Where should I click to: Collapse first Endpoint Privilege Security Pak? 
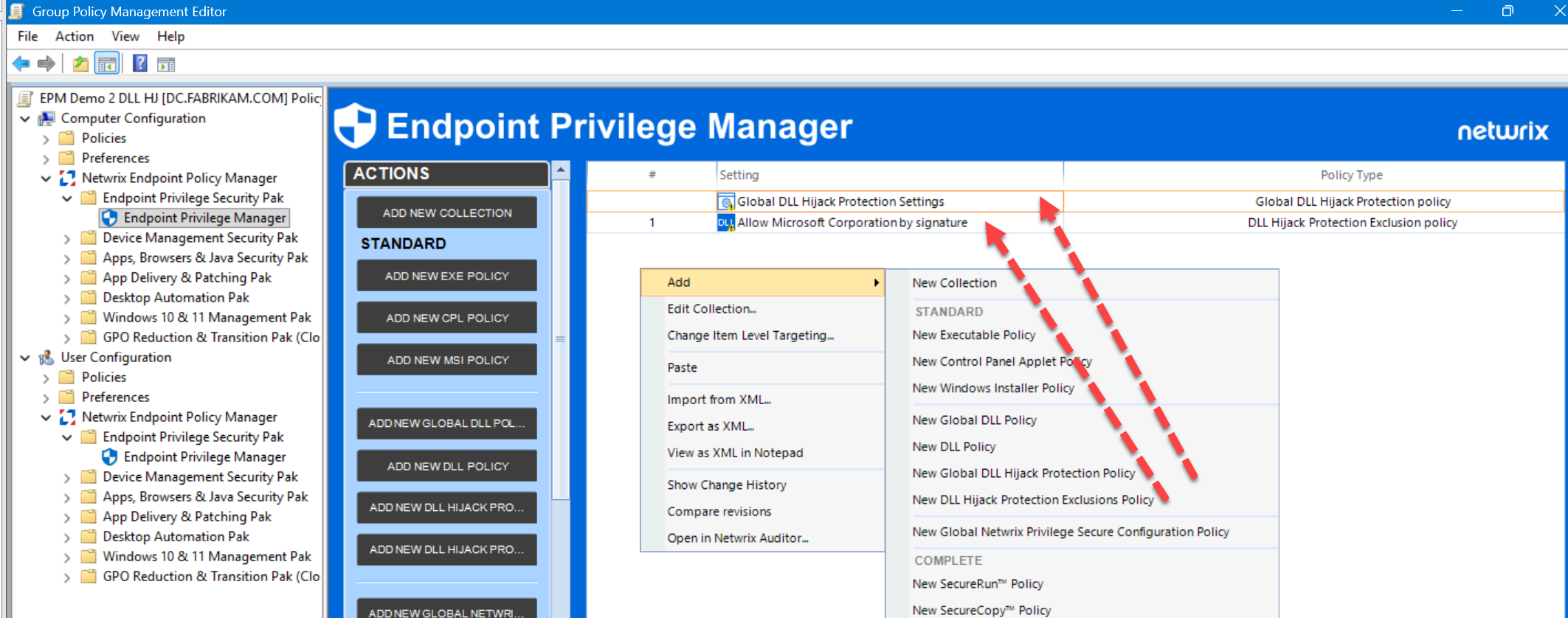coord(67,198)
